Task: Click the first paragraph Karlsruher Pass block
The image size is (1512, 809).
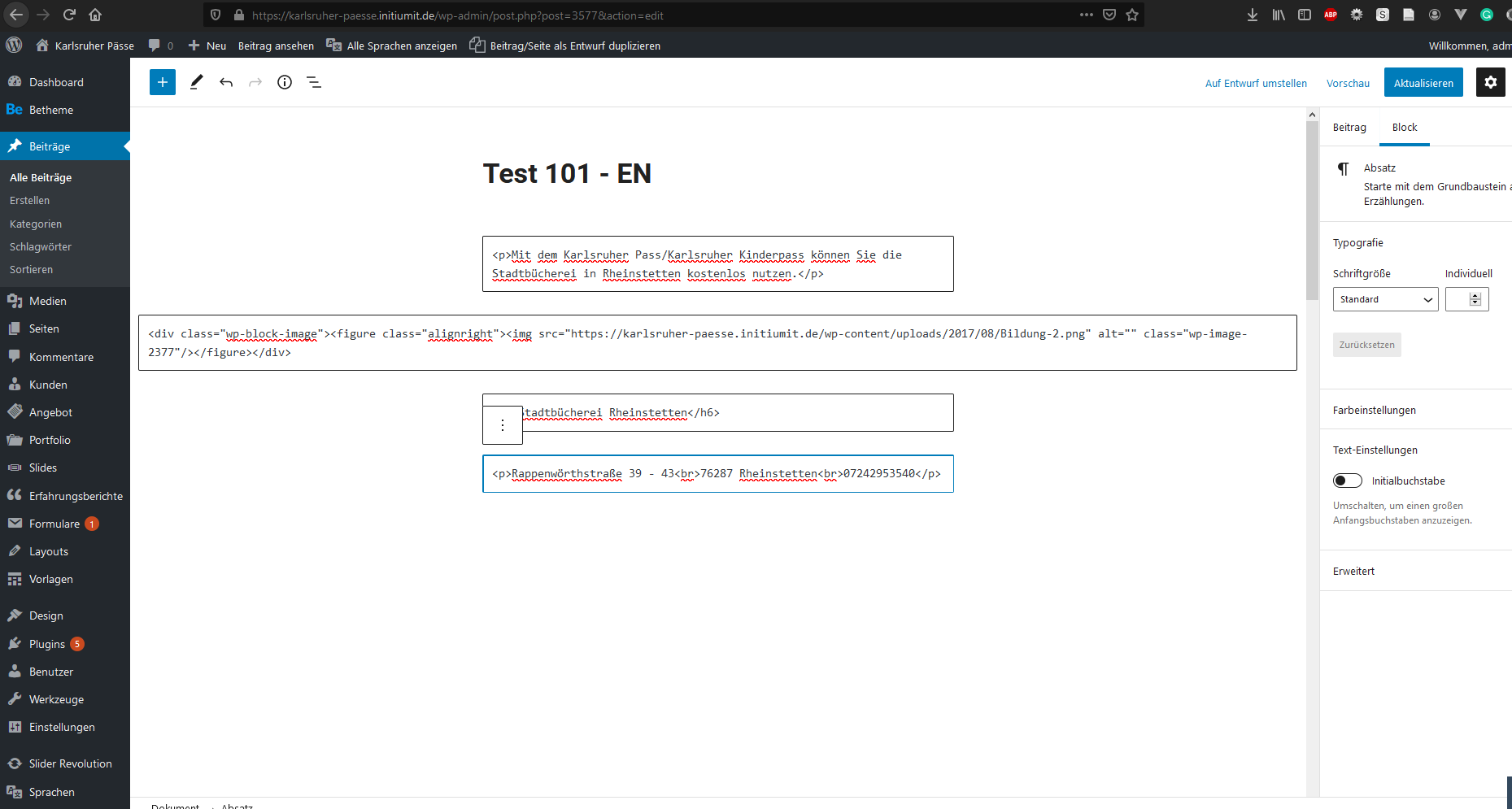Action: pyautogui.click(x=718, y=263)
